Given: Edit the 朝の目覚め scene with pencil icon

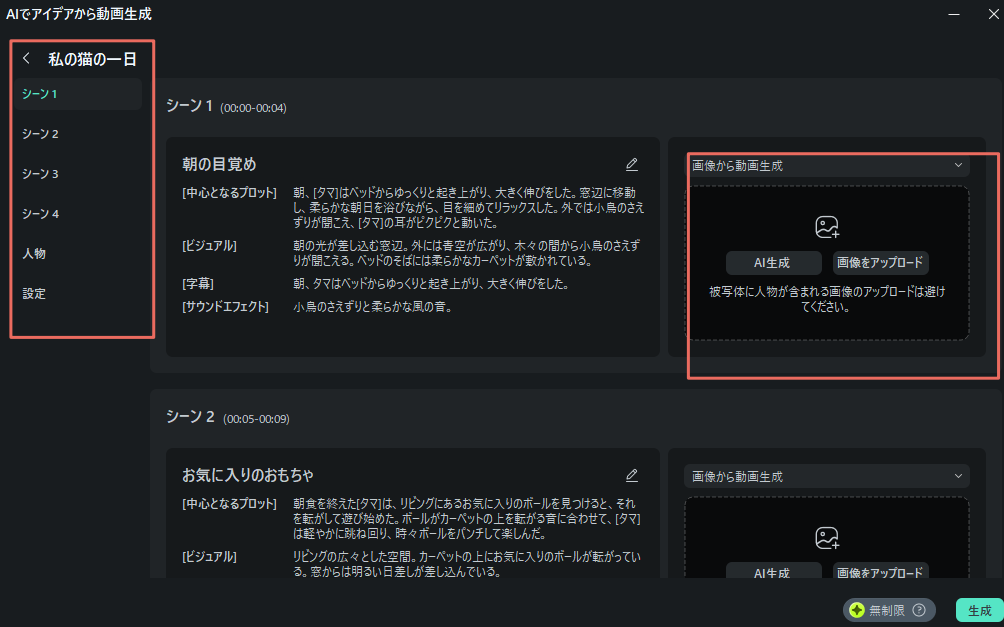Looking at the screenshot, I should (x=632, y=165).
